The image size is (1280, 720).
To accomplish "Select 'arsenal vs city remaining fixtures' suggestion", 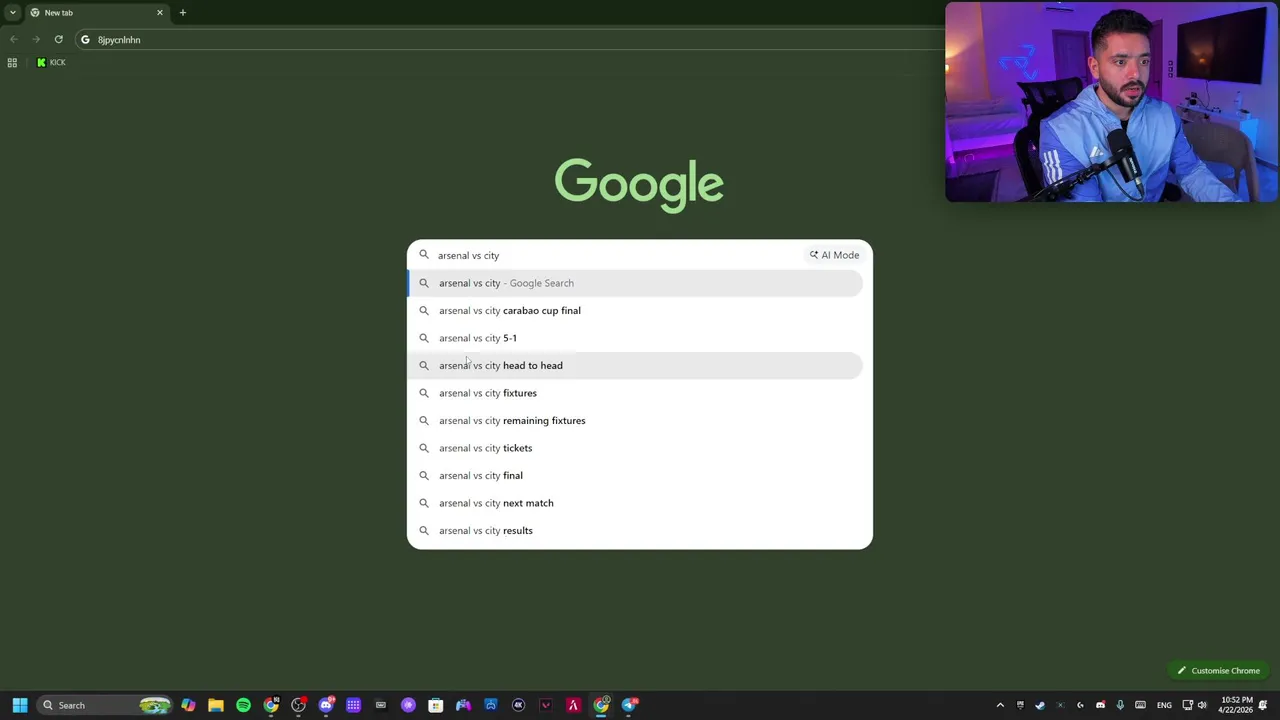I will point(634,420).
